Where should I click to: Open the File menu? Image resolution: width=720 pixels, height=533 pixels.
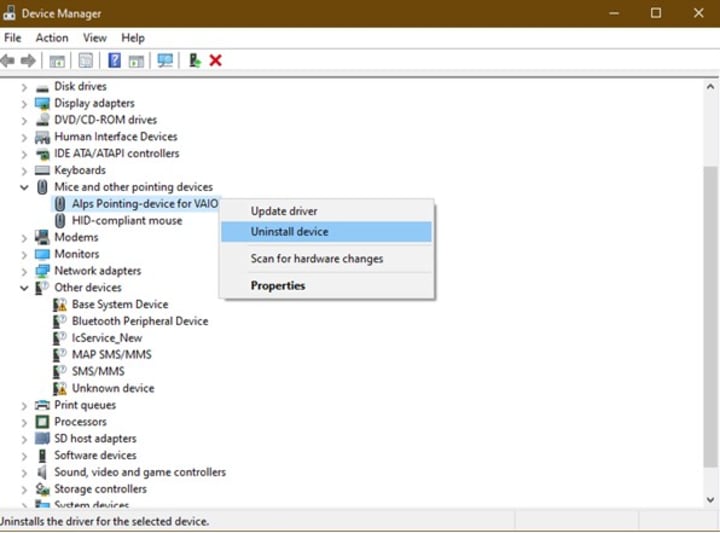(13, 38)
